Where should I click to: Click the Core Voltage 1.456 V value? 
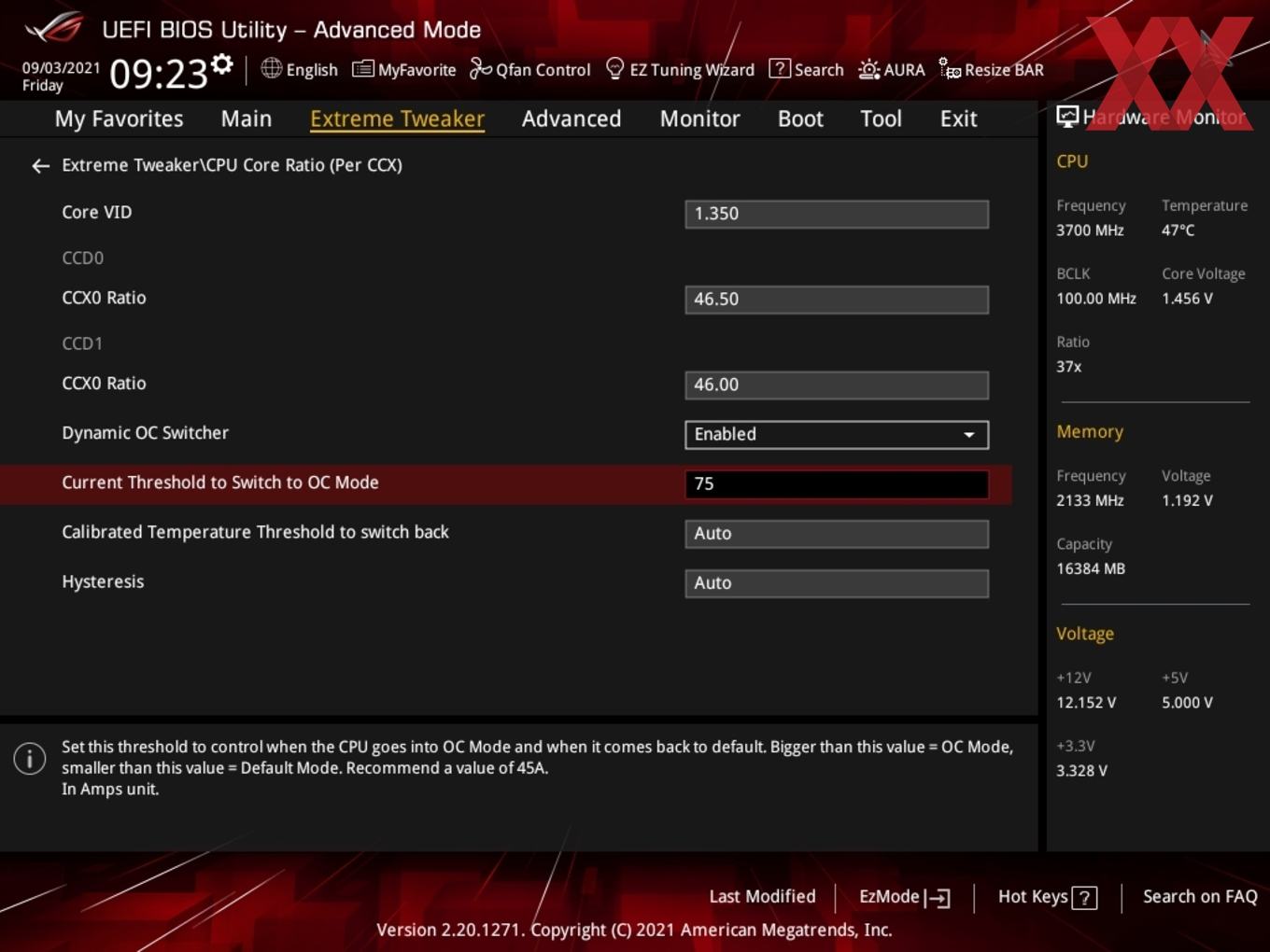[x=1187, y=299]
